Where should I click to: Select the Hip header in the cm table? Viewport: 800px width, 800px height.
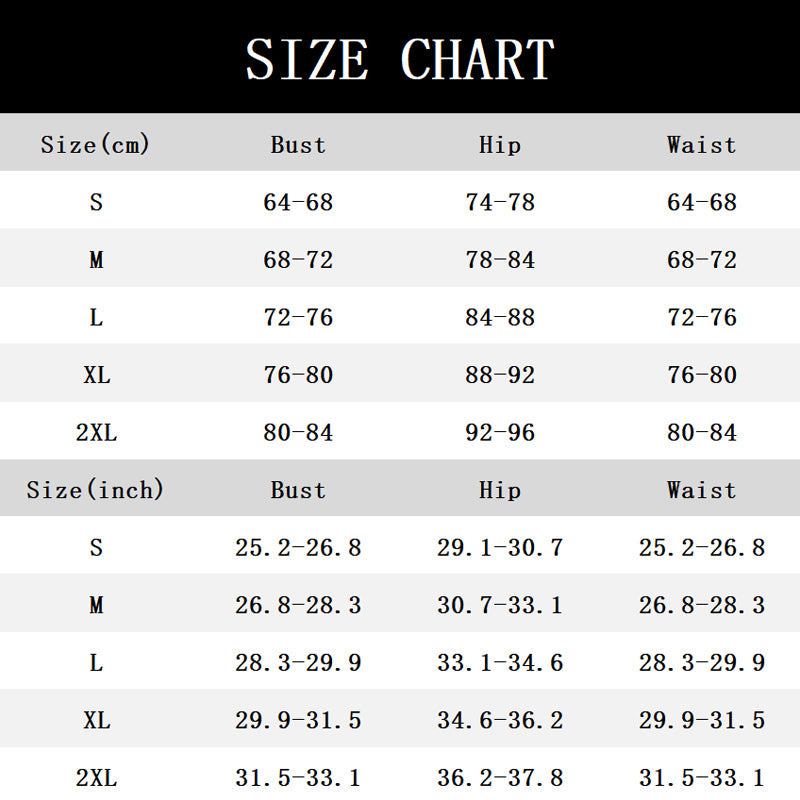[x=500, y=145]
